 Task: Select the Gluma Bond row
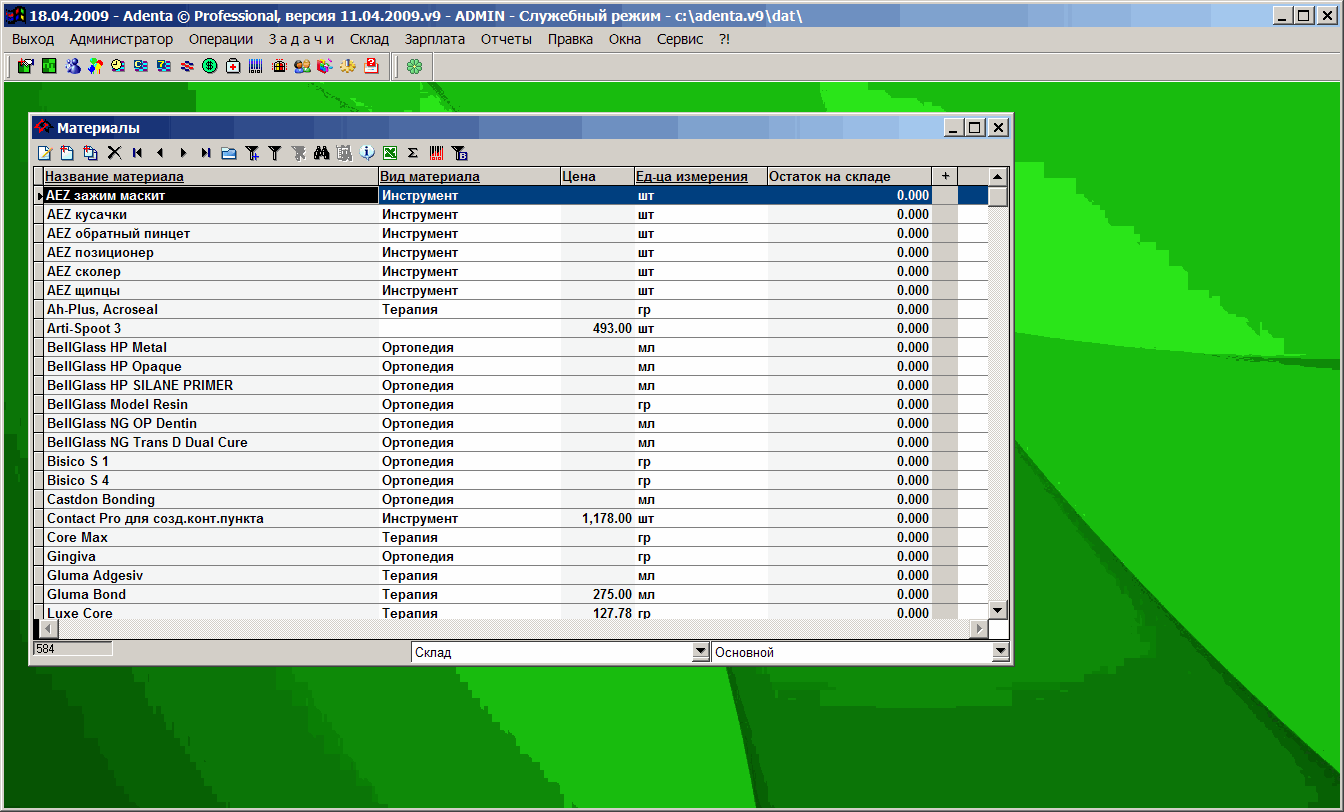coord(87,594)
